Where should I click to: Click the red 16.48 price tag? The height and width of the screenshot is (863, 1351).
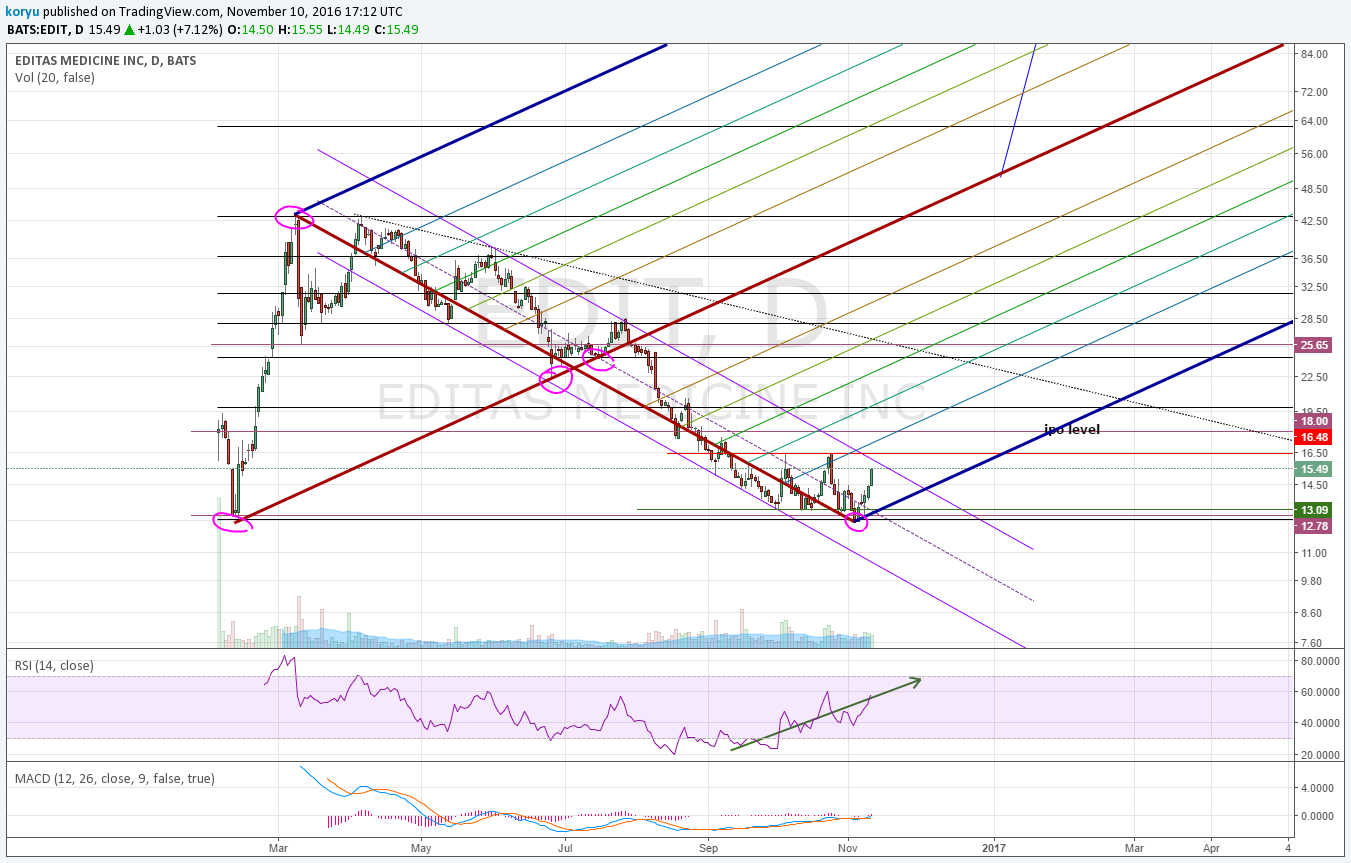[1314, 437]
